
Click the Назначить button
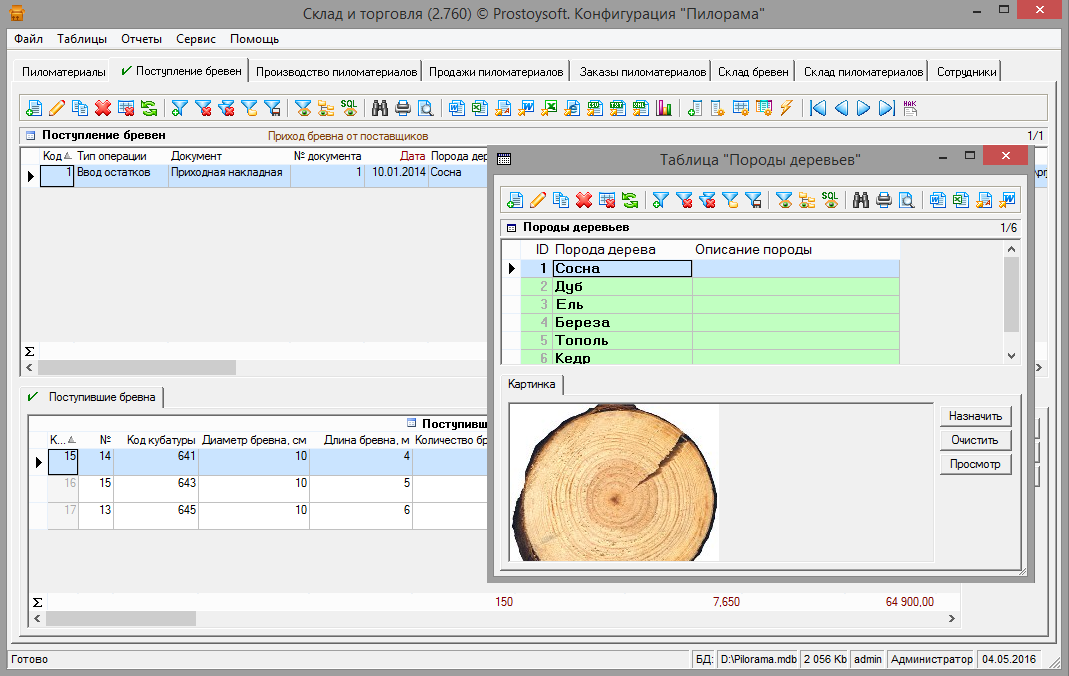(x=975, y=416)
